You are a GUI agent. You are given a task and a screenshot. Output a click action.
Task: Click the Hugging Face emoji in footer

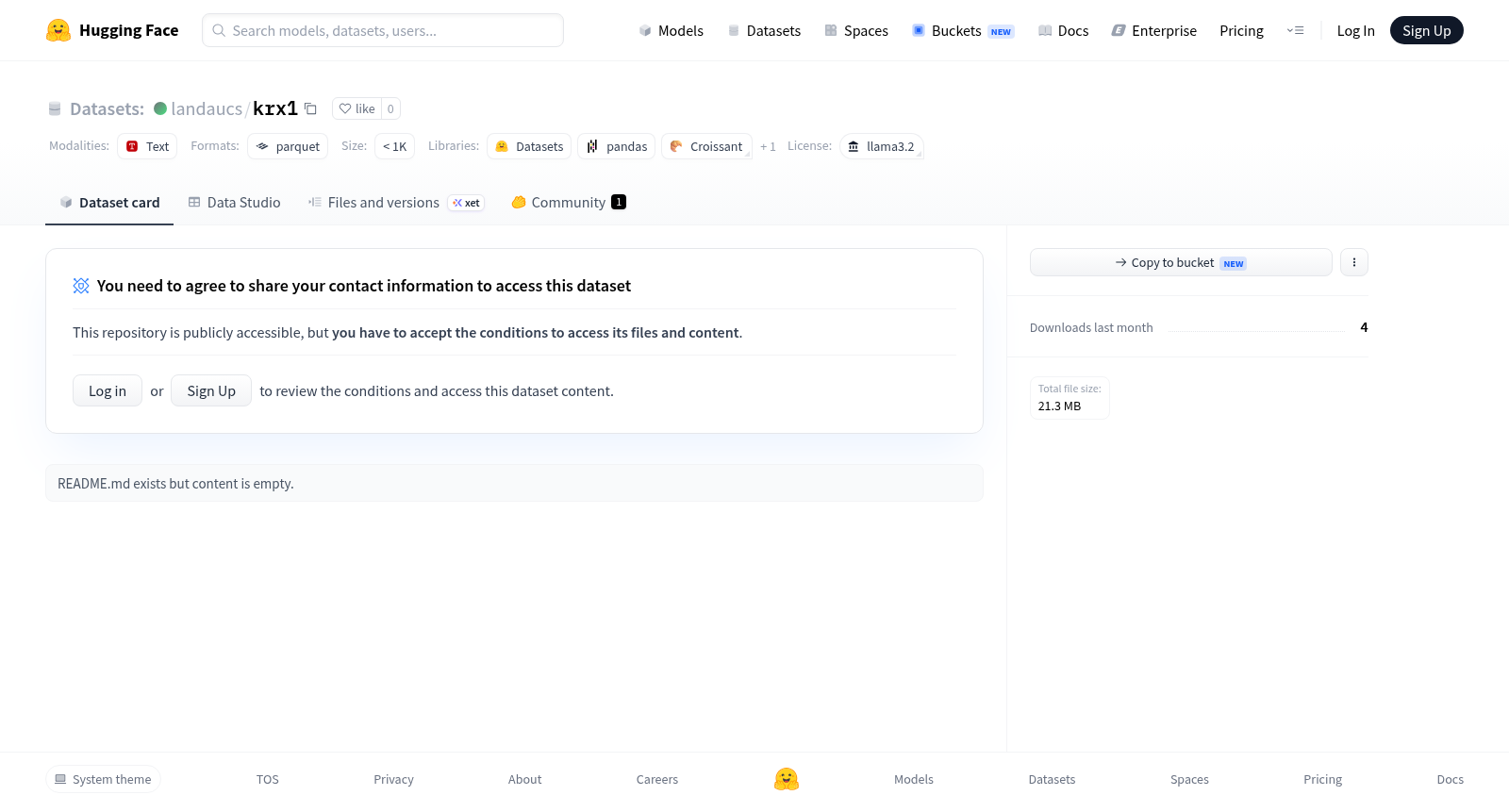[787, 779]
